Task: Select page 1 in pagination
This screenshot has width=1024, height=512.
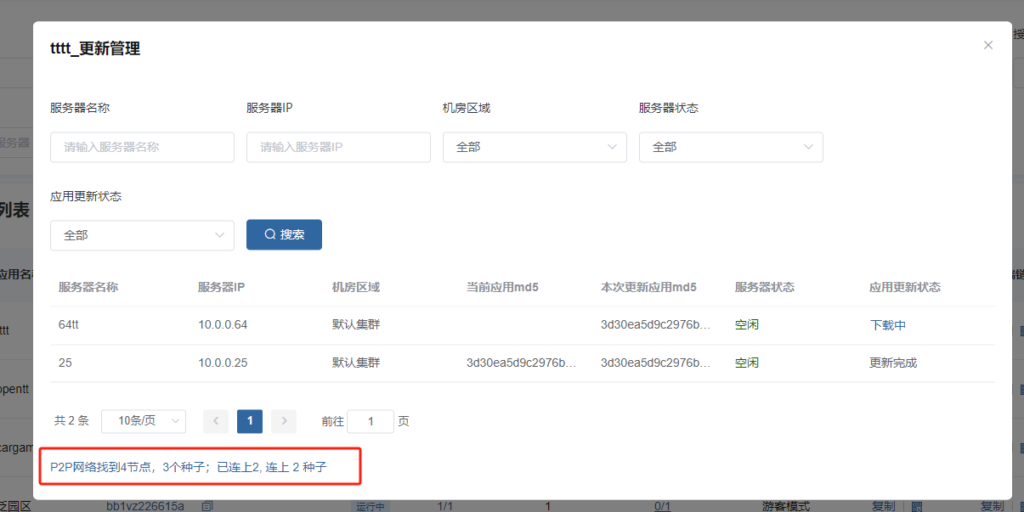Action: pos(250,421)
